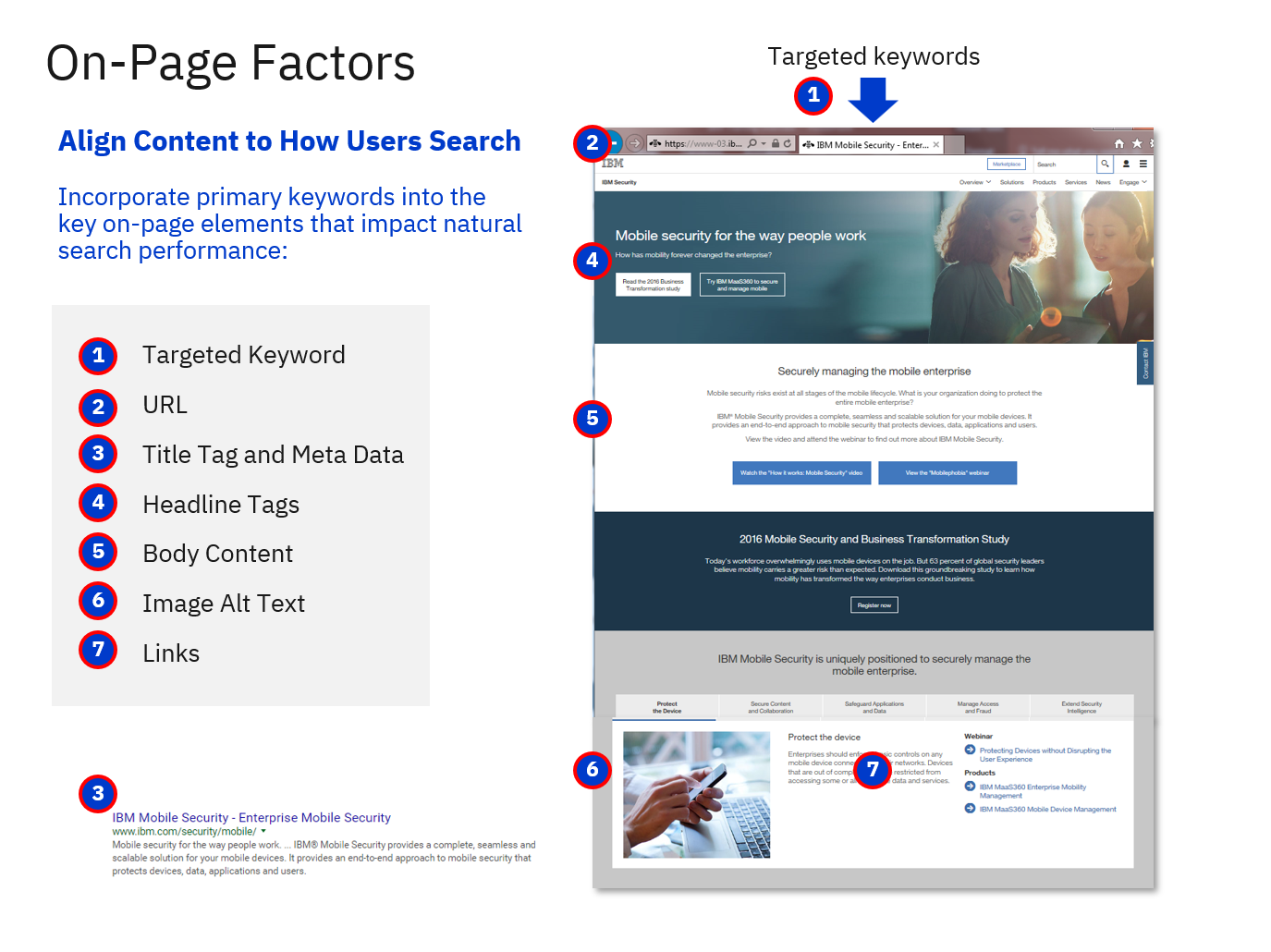Click Try IBM MaaS360 to secure button
Image resolution: width=1271 pixels, height=952 pixels.
[742, 285]
